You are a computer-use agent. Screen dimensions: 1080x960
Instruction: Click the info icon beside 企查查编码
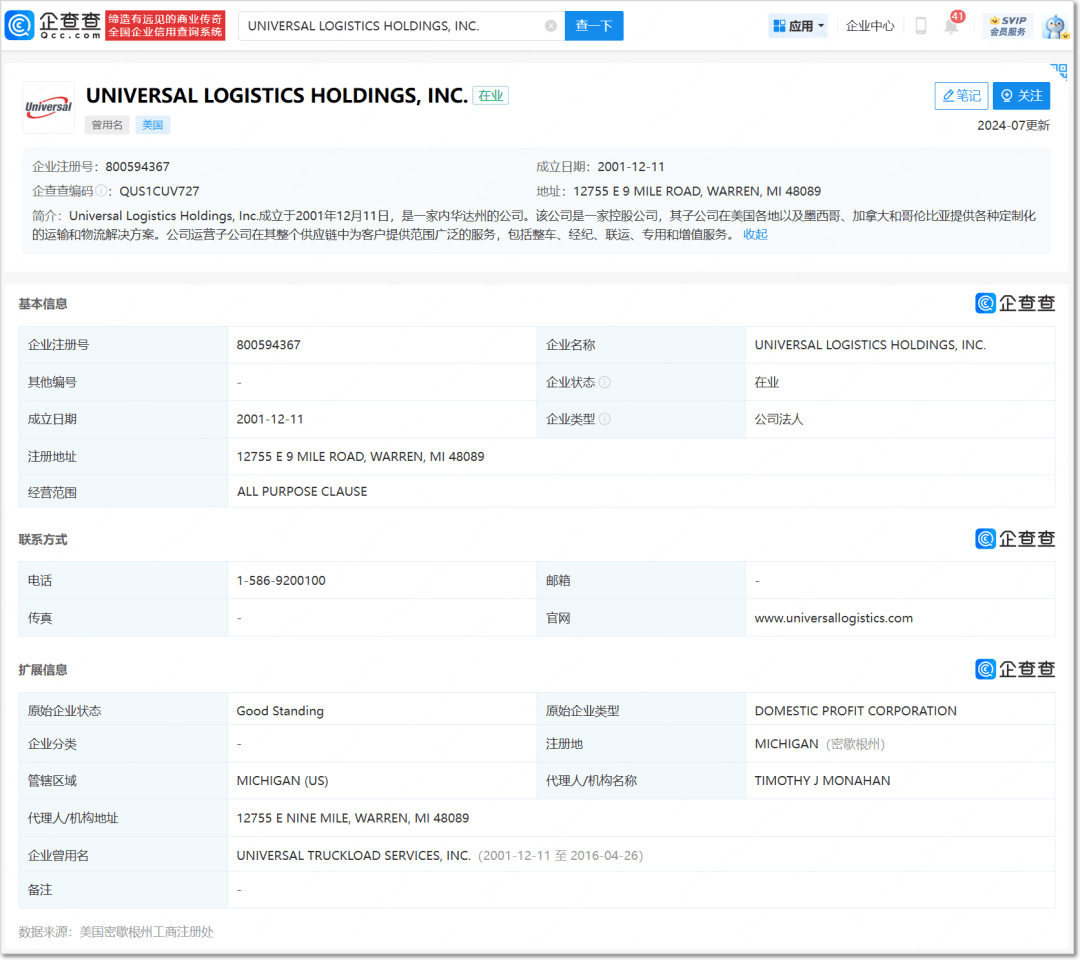coord(101,191)
